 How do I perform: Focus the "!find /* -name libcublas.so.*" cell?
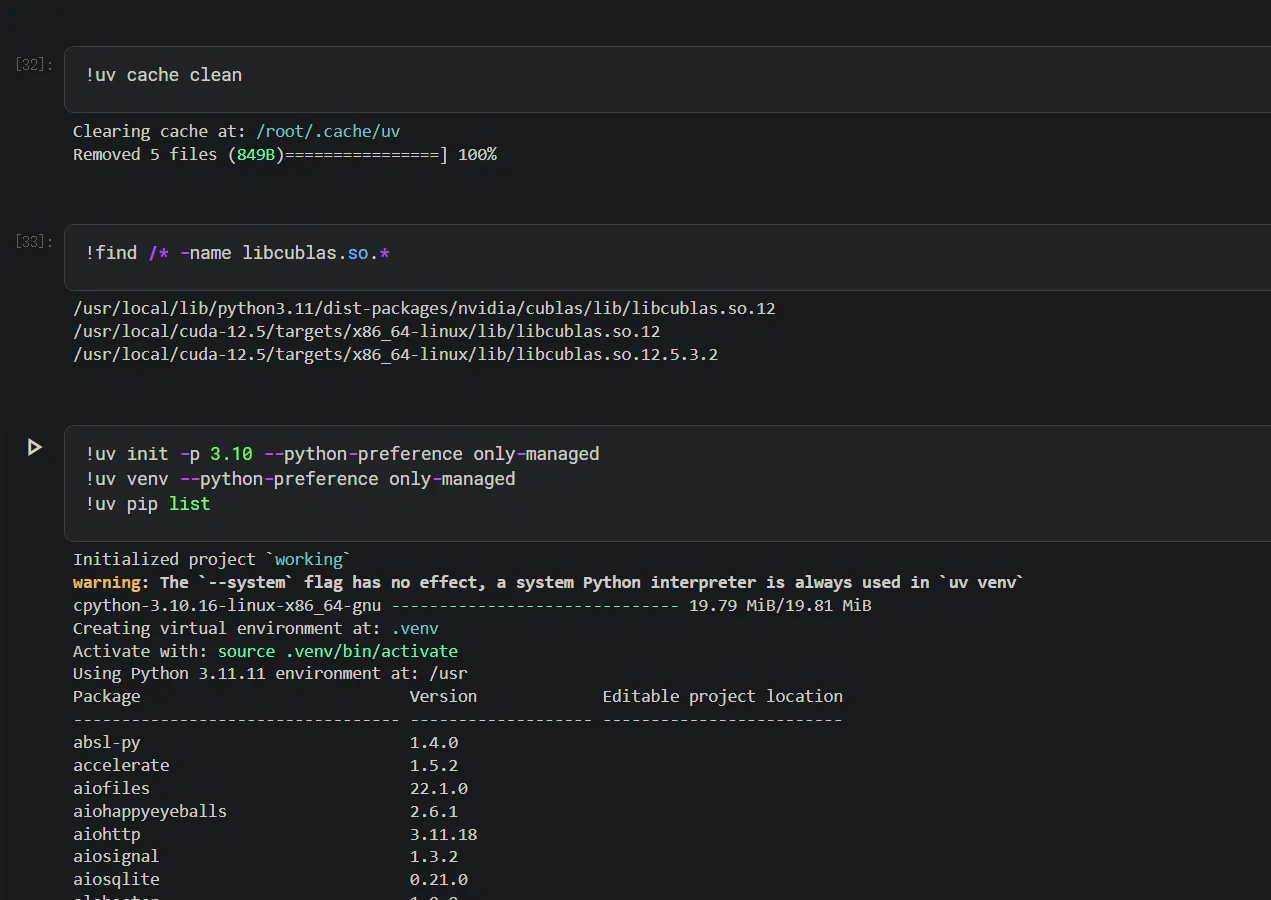(x=237, y=253)
